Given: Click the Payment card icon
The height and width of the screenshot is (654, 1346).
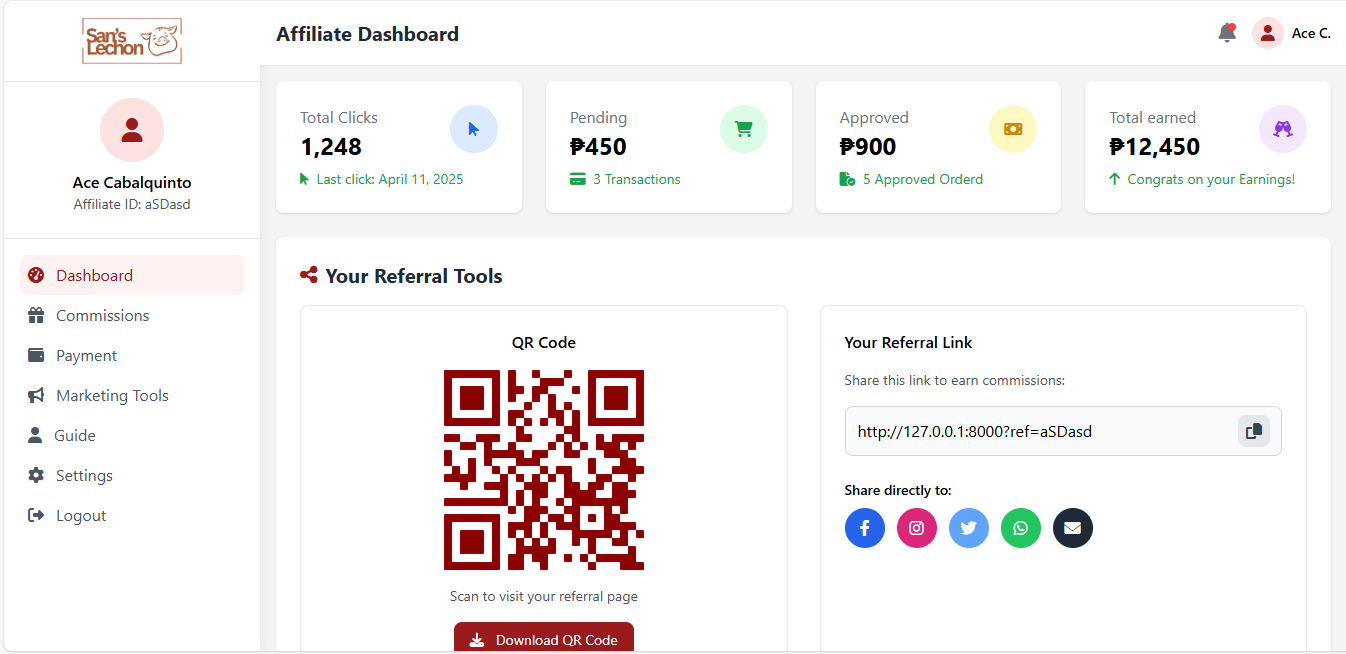Looking at the screenshot, I should (x=38, y=355).
